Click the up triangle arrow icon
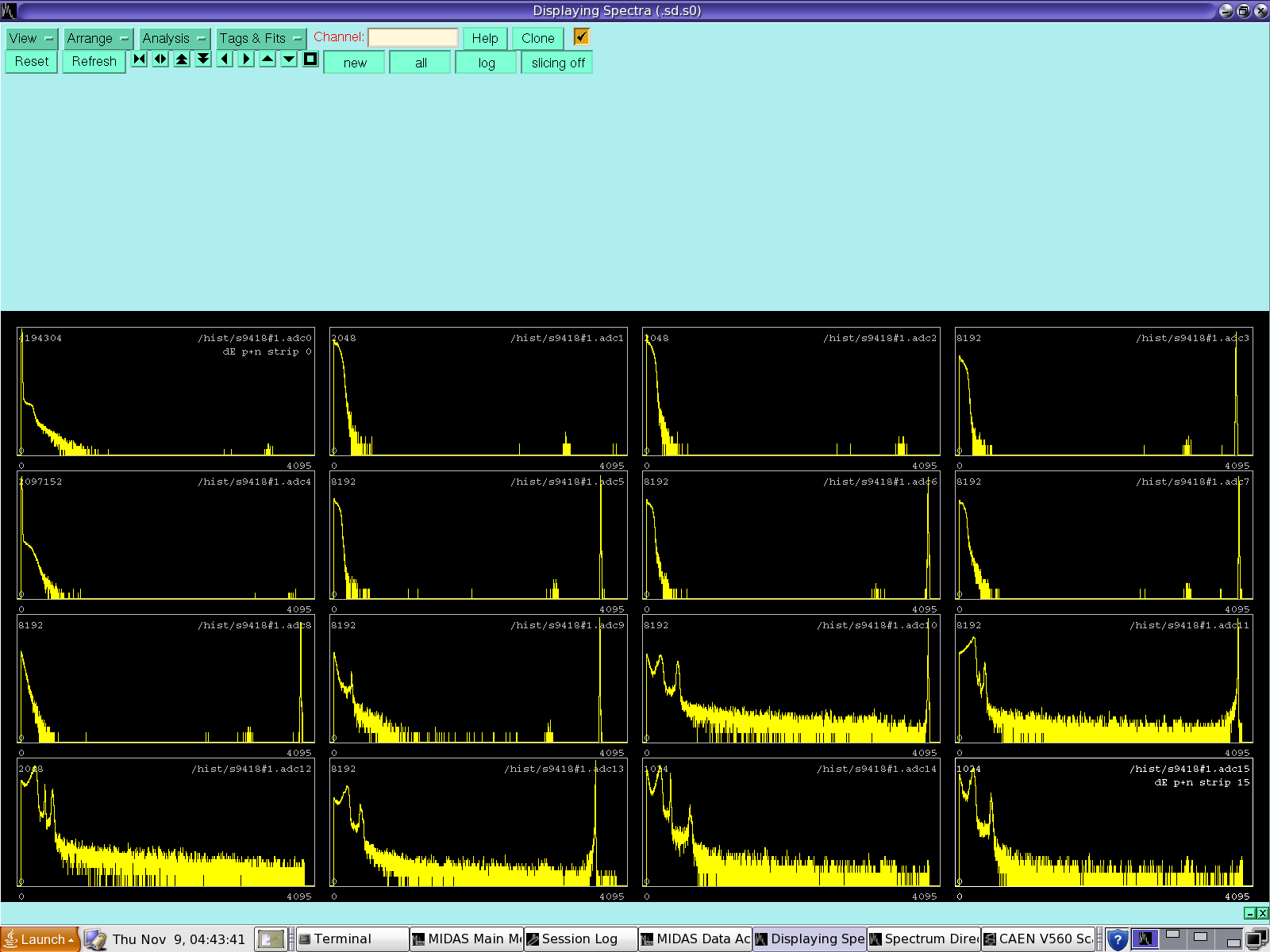The image size is (1270, 952). pos(267,59)
